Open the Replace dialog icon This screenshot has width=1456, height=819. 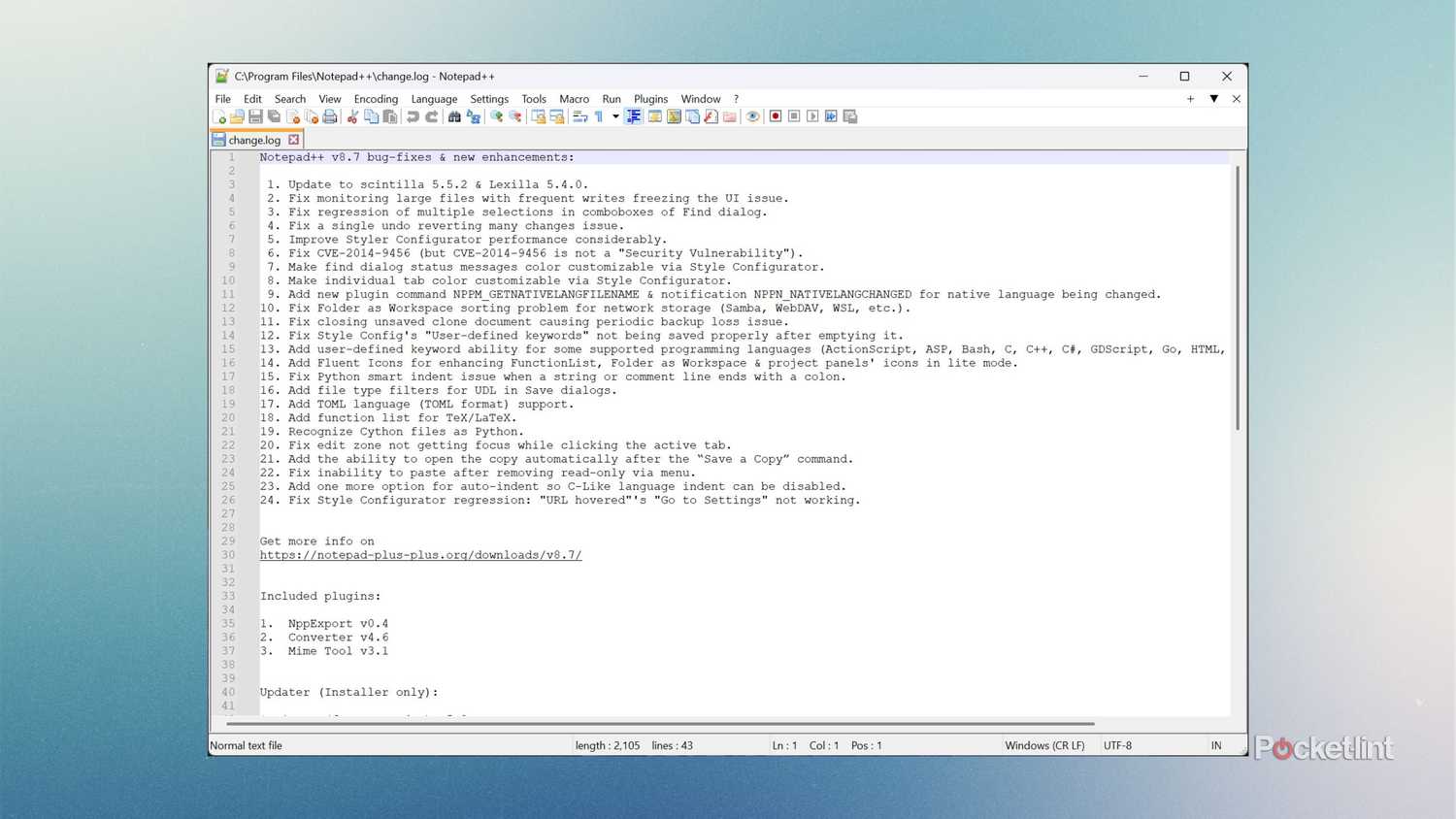474,116
